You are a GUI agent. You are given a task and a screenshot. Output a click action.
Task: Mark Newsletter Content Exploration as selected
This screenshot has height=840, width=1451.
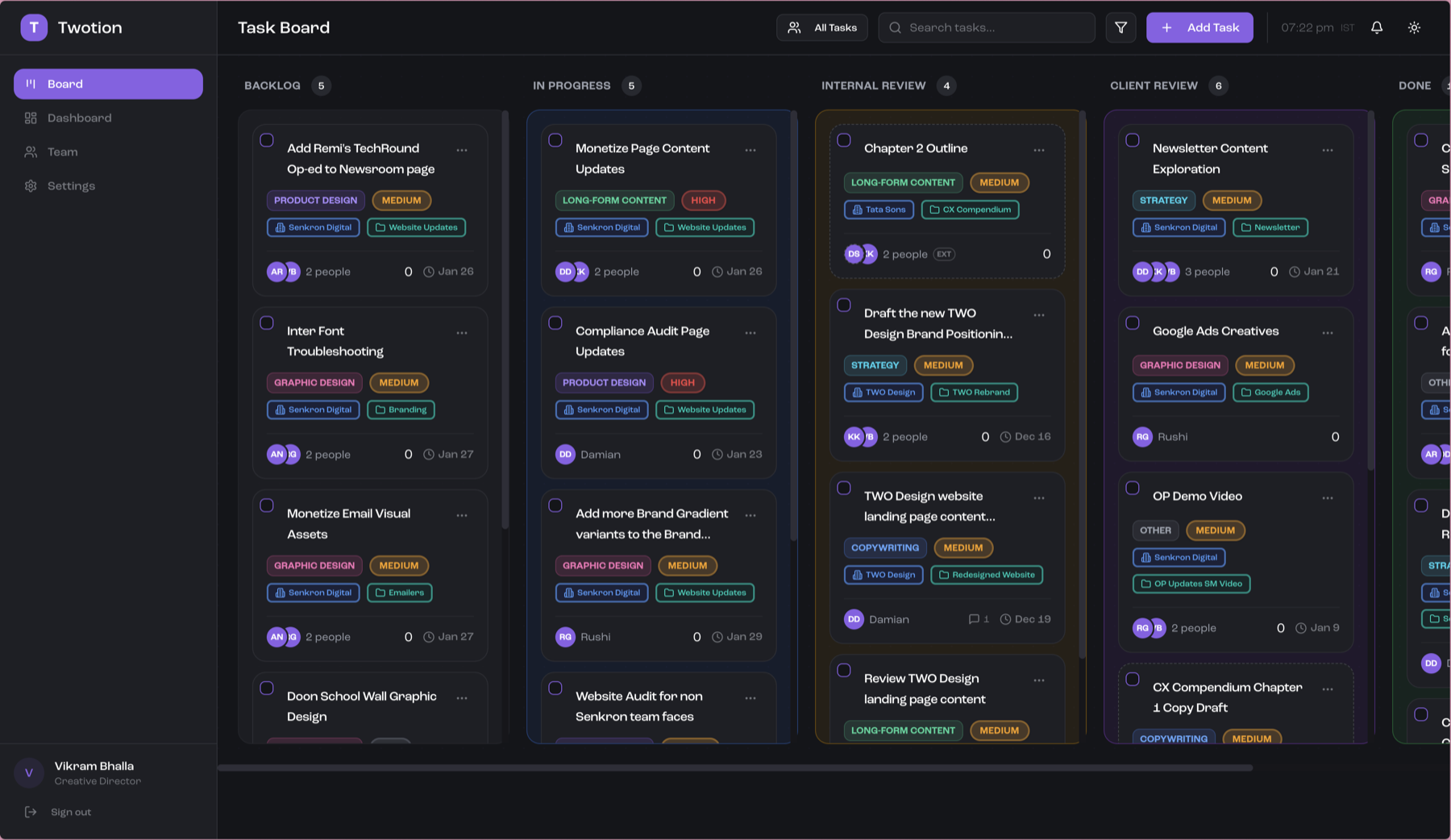coord(1132,140)
